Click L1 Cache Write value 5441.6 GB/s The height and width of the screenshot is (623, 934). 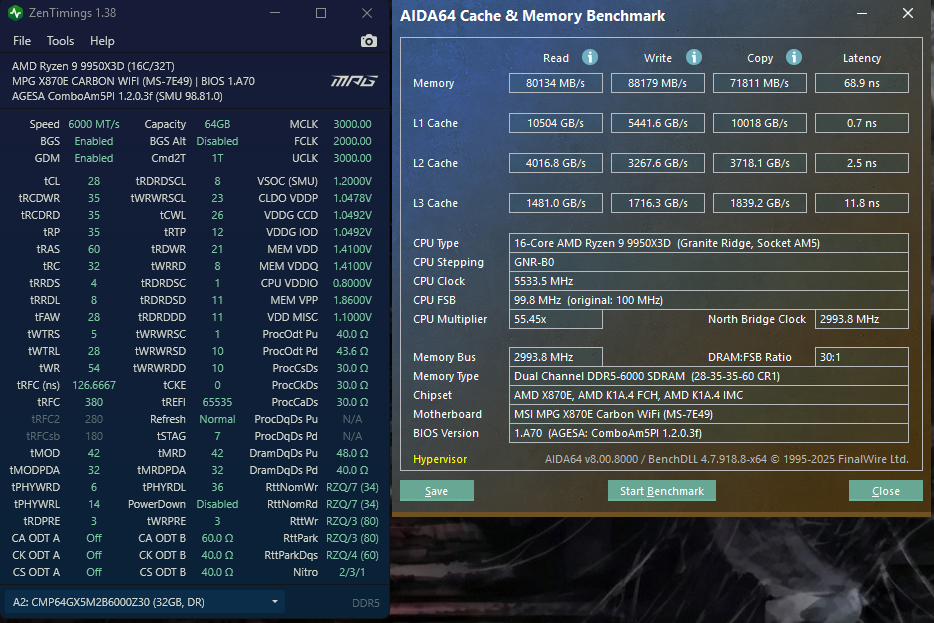pyautogui.click(x=658, y=123)
